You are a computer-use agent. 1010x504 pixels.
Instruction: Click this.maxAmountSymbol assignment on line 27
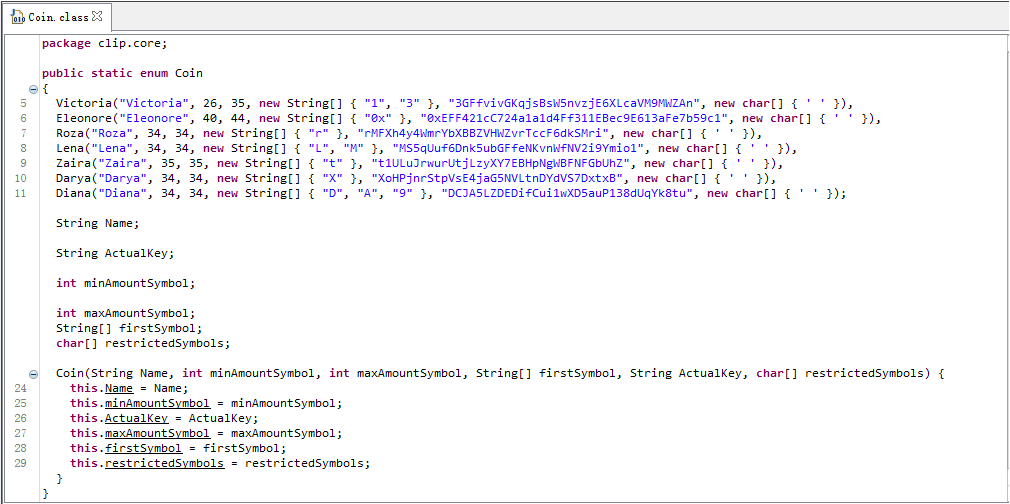coord(206,433)
